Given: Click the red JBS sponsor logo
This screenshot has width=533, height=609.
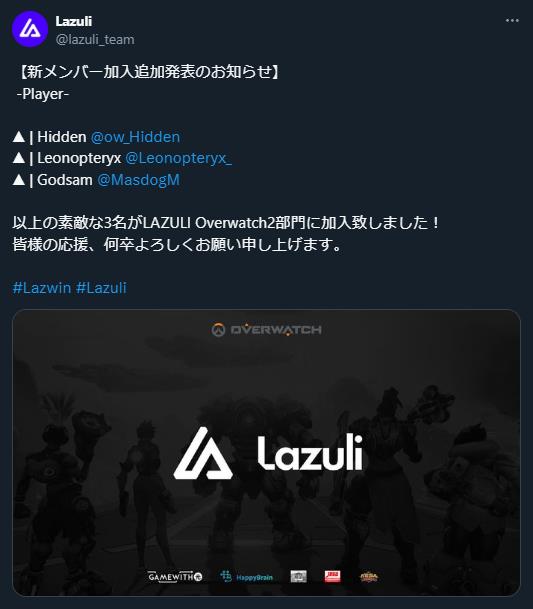Looking at the screenshot, I should point(332,576).
